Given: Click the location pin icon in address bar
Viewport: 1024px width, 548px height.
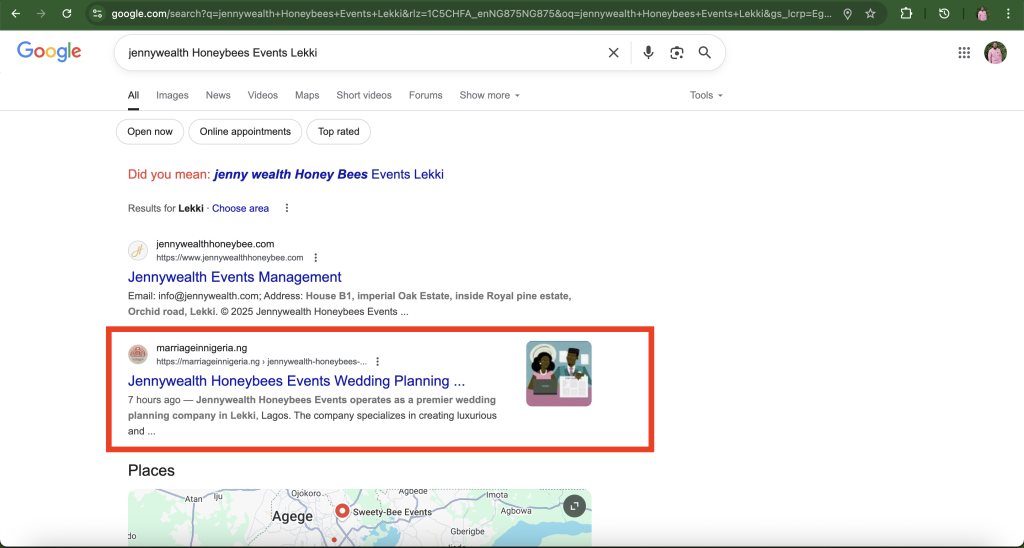Looking at the screenshot, I should 848,14.
